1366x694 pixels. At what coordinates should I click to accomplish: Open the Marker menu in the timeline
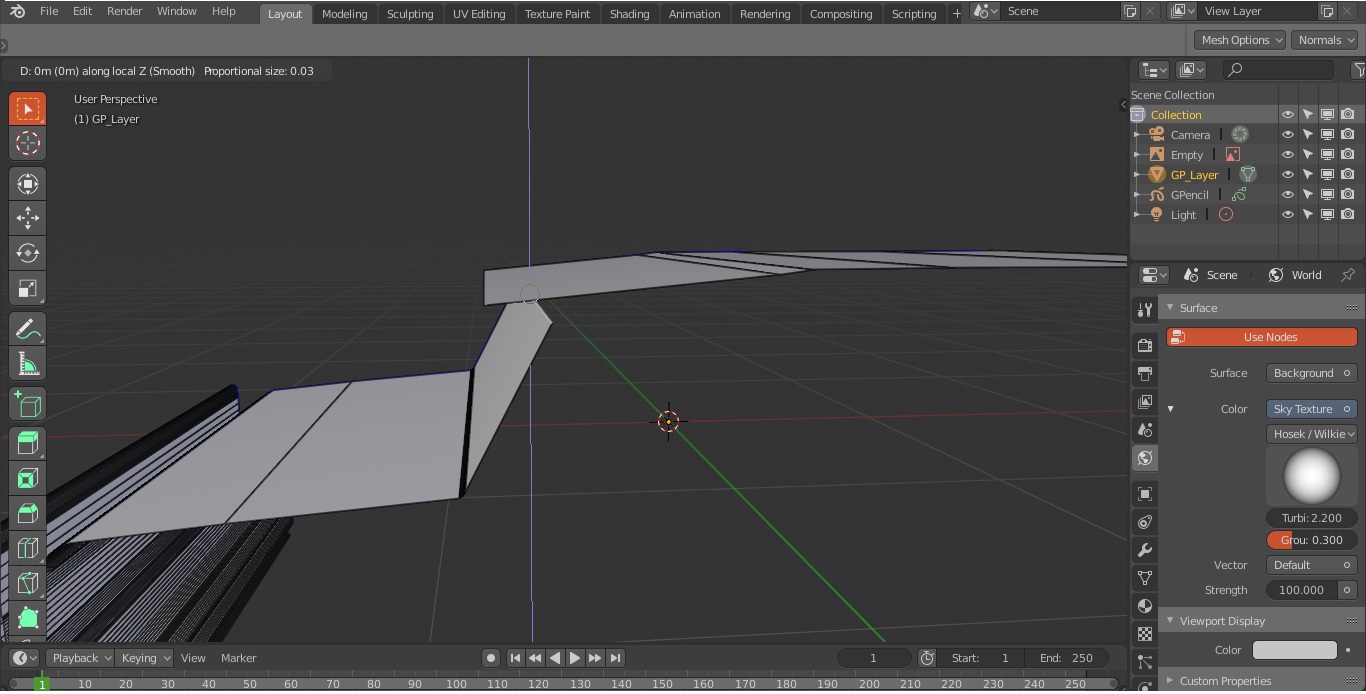(x=239, y=658)
